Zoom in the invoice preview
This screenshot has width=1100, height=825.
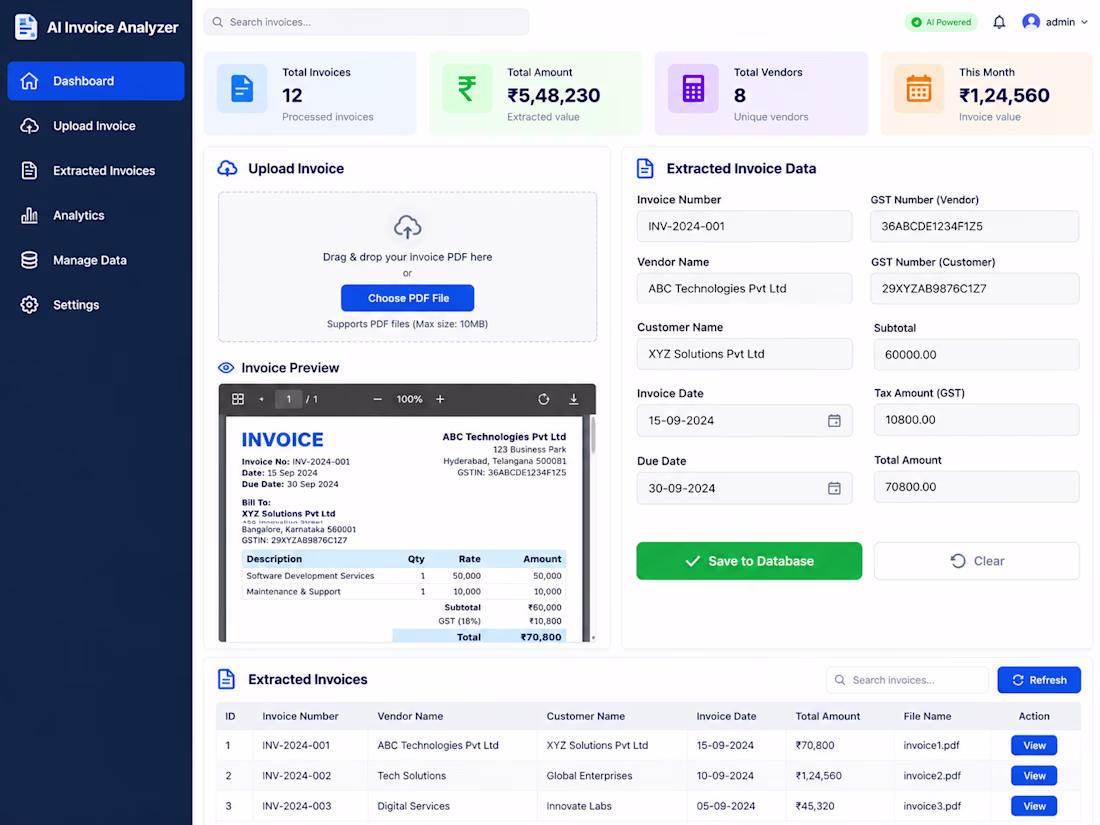click(x=440, y=399)
